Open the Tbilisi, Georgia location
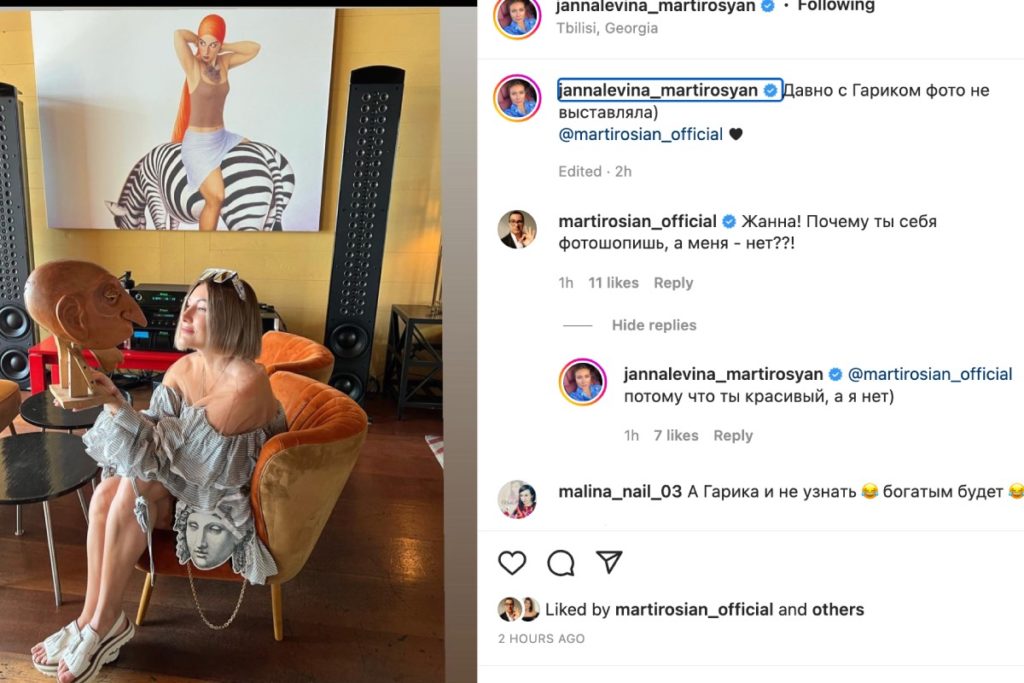 (607, 28)
